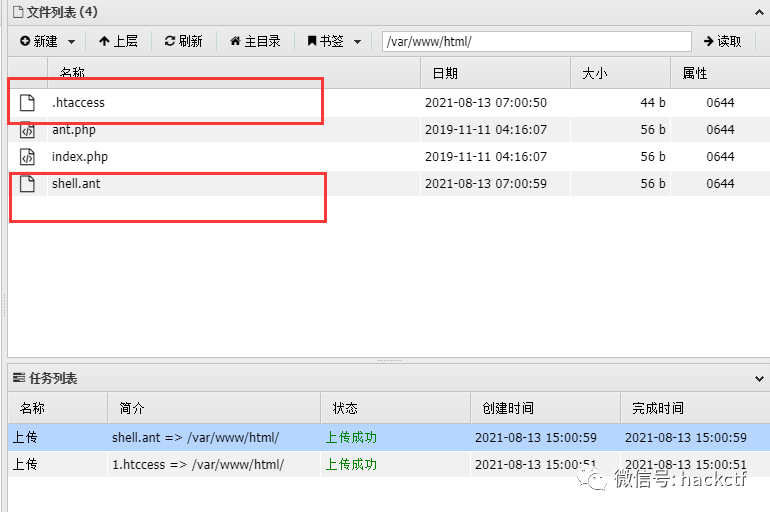Click 上传成功 status of shell.ant task
The width and height of the screenshot is (770, 512).
[x=351, y=437]
